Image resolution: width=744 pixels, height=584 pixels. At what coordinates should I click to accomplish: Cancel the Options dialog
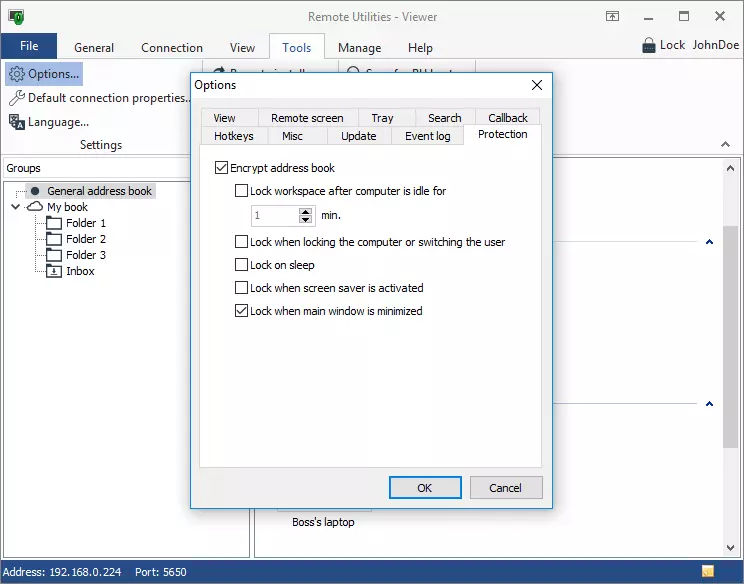tap(505, 488)
